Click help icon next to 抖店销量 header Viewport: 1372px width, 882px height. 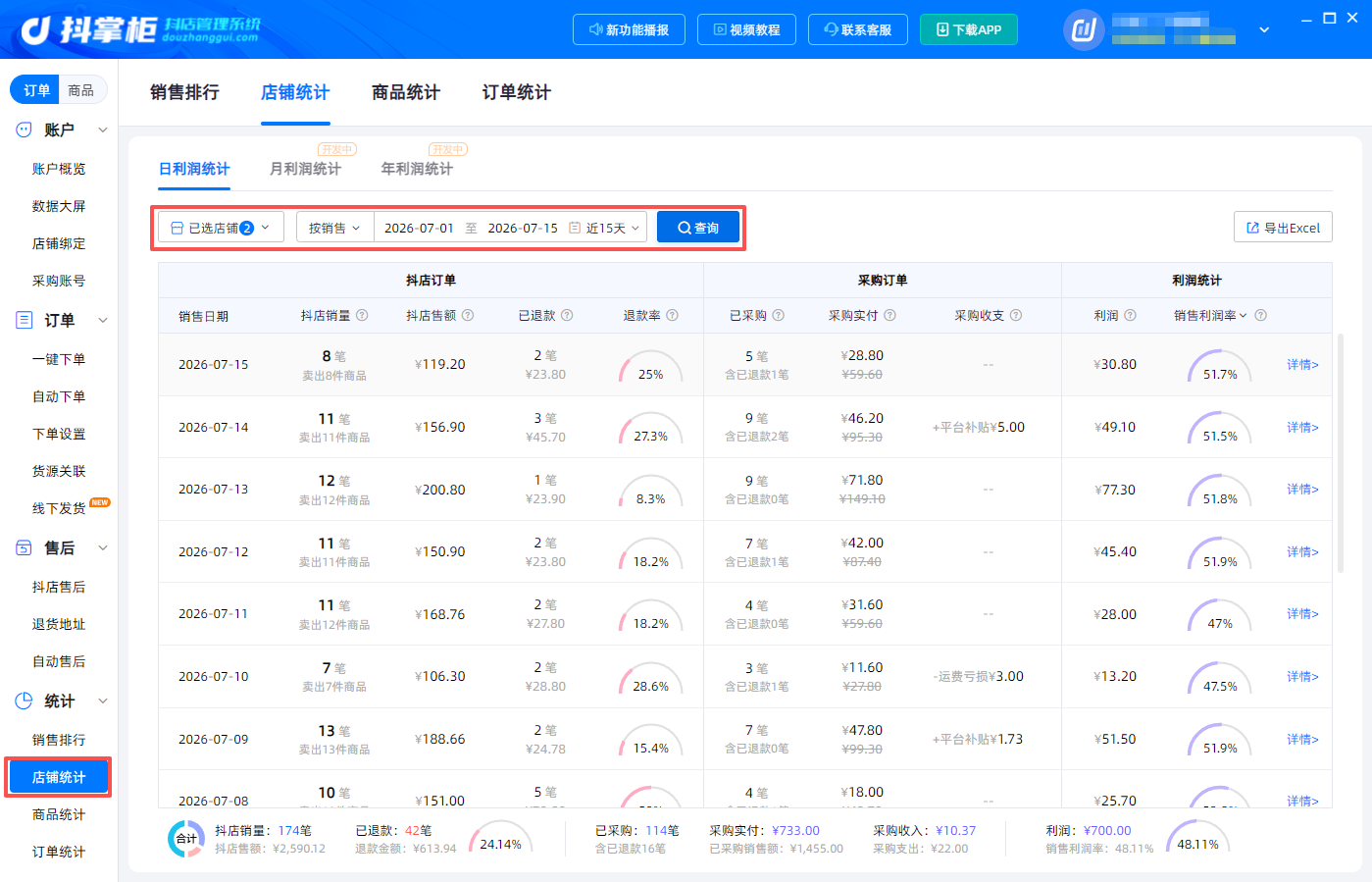pyautogui.click(x=362, y=315)
